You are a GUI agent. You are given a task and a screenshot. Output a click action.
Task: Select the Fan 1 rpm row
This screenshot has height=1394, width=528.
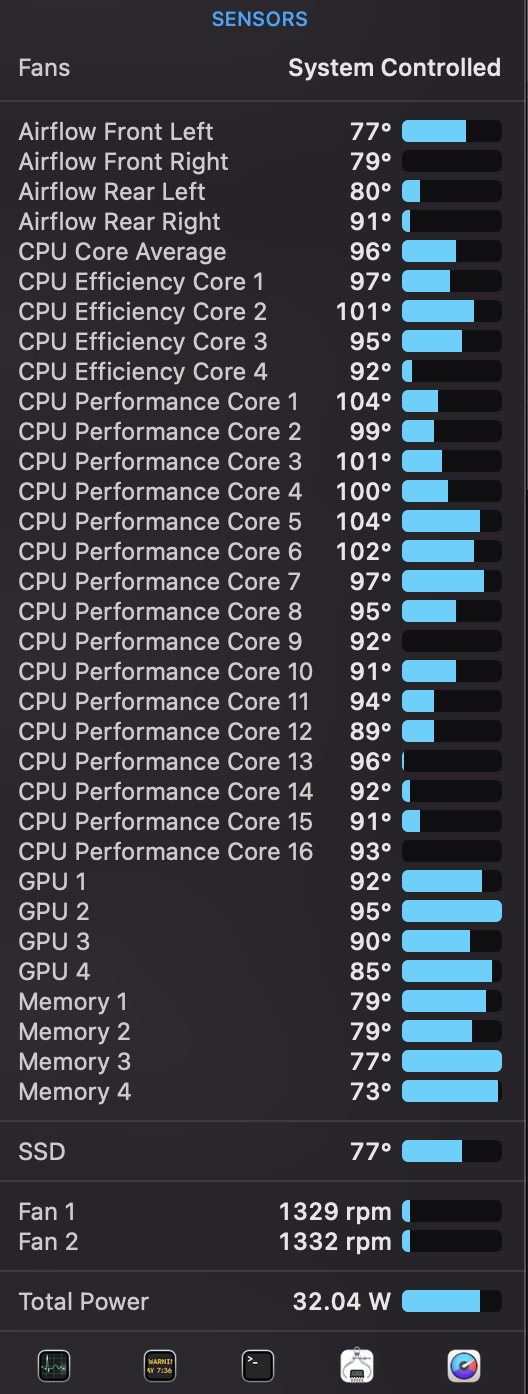coord(260,1212)
